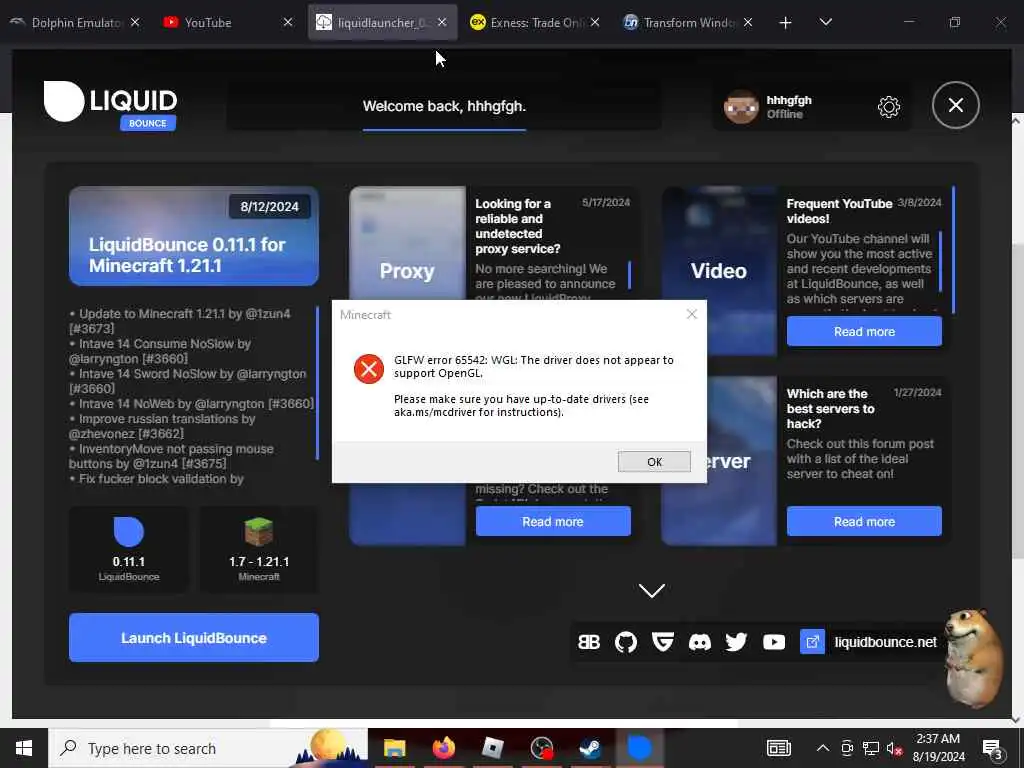The height and width of the screenshot is (768, 1024).
Task: Open the Windows Start menu
Action: [24, 748]
